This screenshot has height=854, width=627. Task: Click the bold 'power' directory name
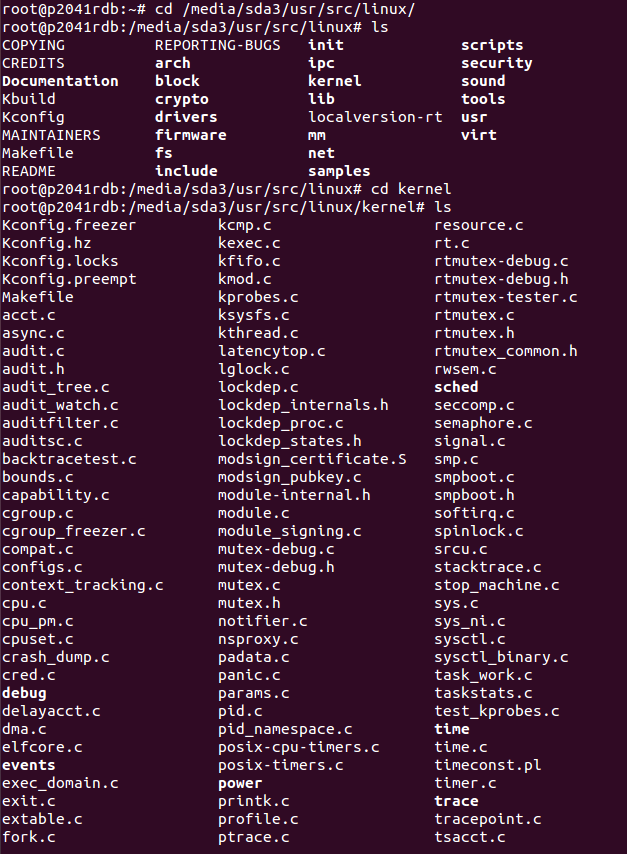[x=240, y=783]
